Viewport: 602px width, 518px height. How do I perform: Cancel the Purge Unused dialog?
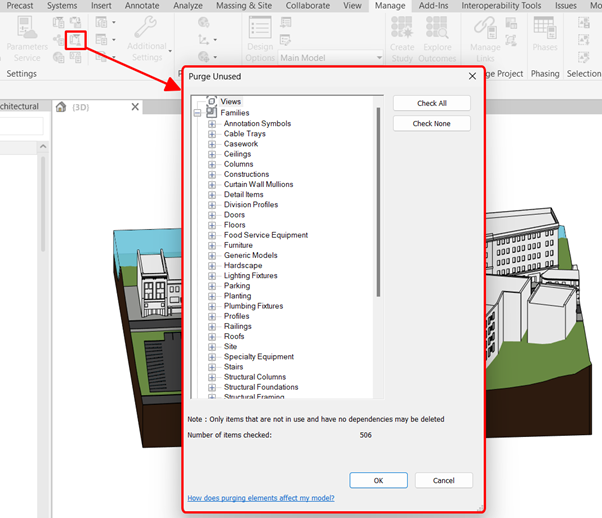[x=443, y=480]
